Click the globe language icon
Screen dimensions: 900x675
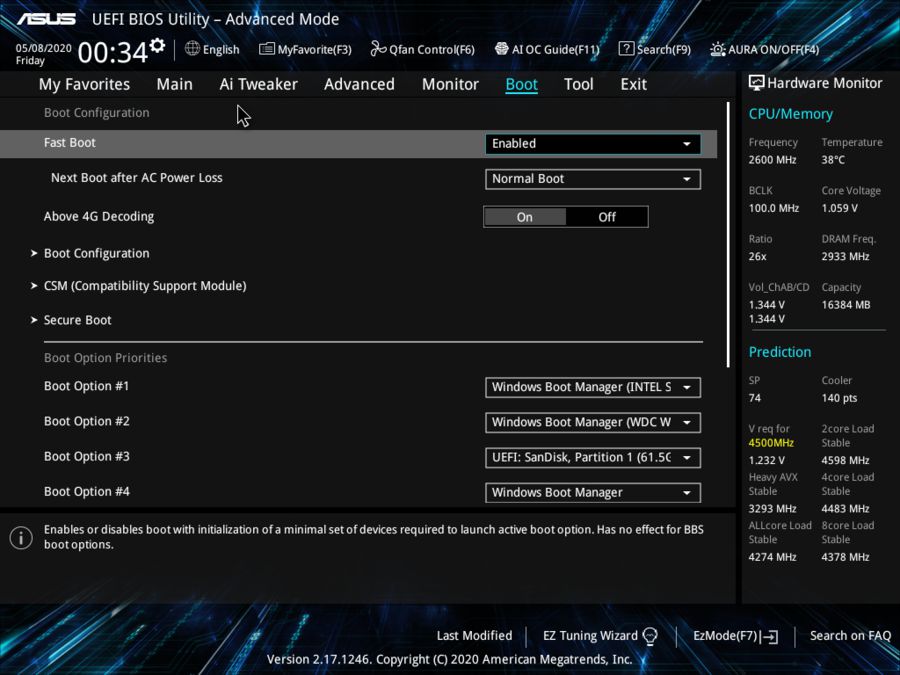coord(192,49)
